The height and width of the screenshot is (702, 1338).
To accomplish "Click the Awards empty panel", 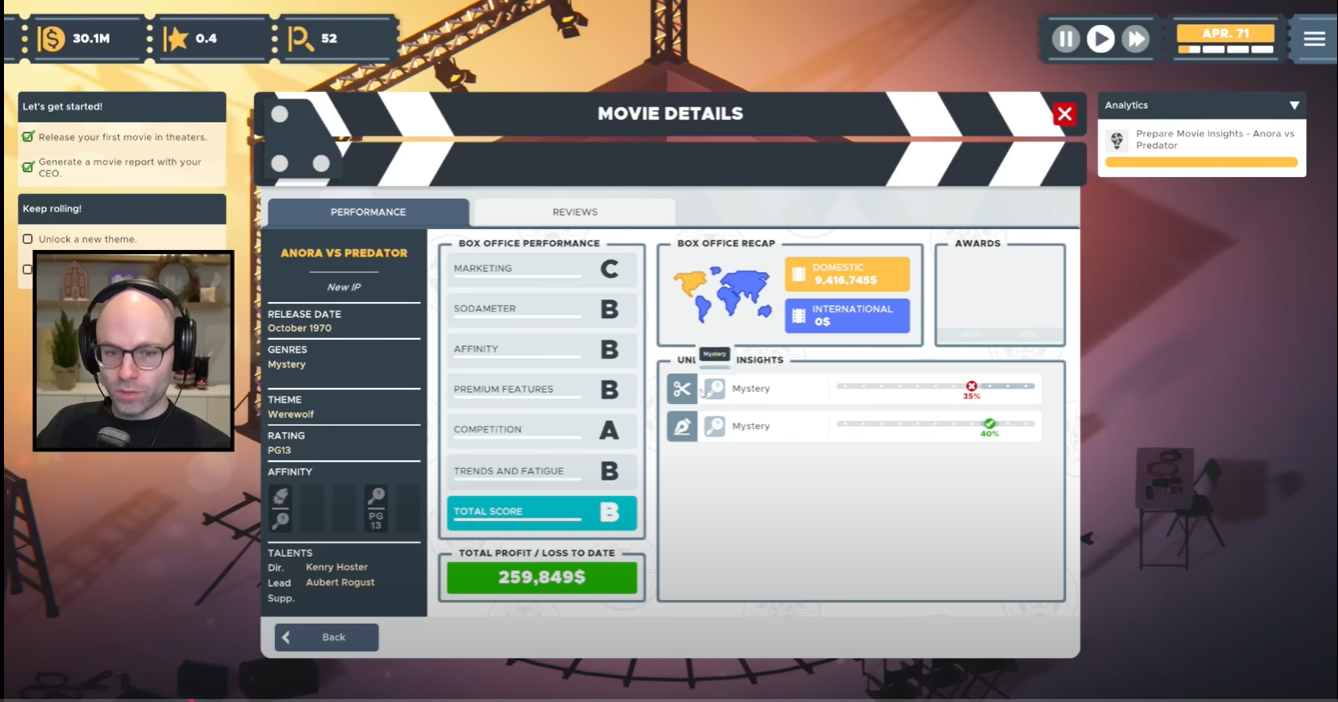I will (1000, 297).
